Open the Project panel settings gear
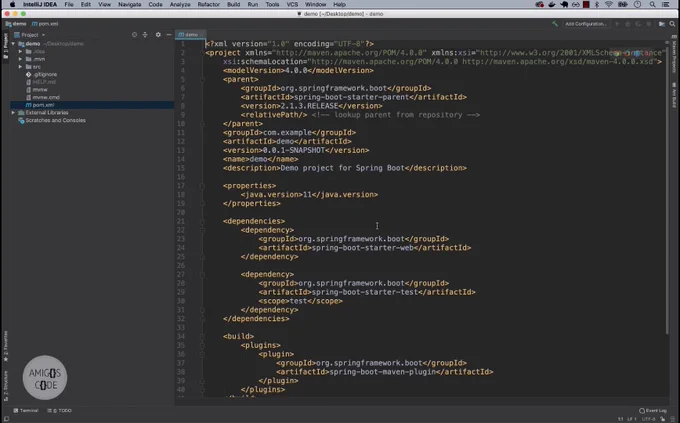 tap(158, 35)
